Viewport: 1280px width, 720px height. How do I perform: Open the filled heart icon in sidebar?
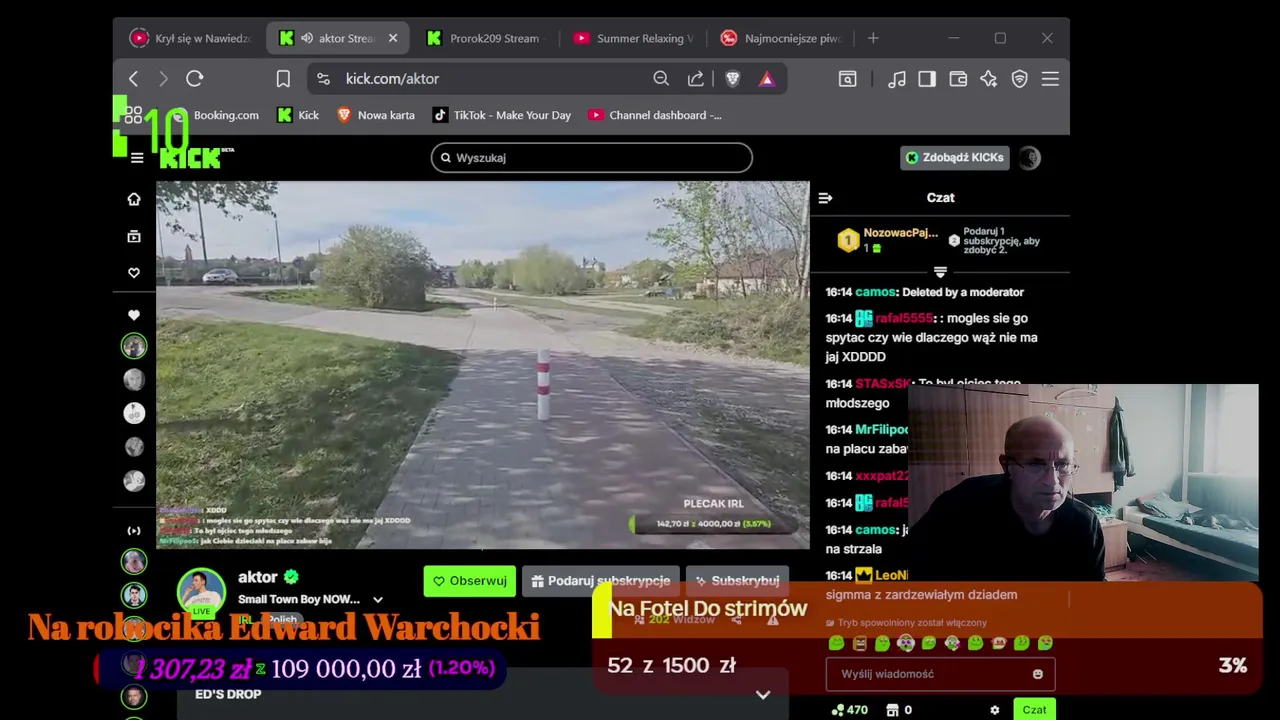pos(134,315)
